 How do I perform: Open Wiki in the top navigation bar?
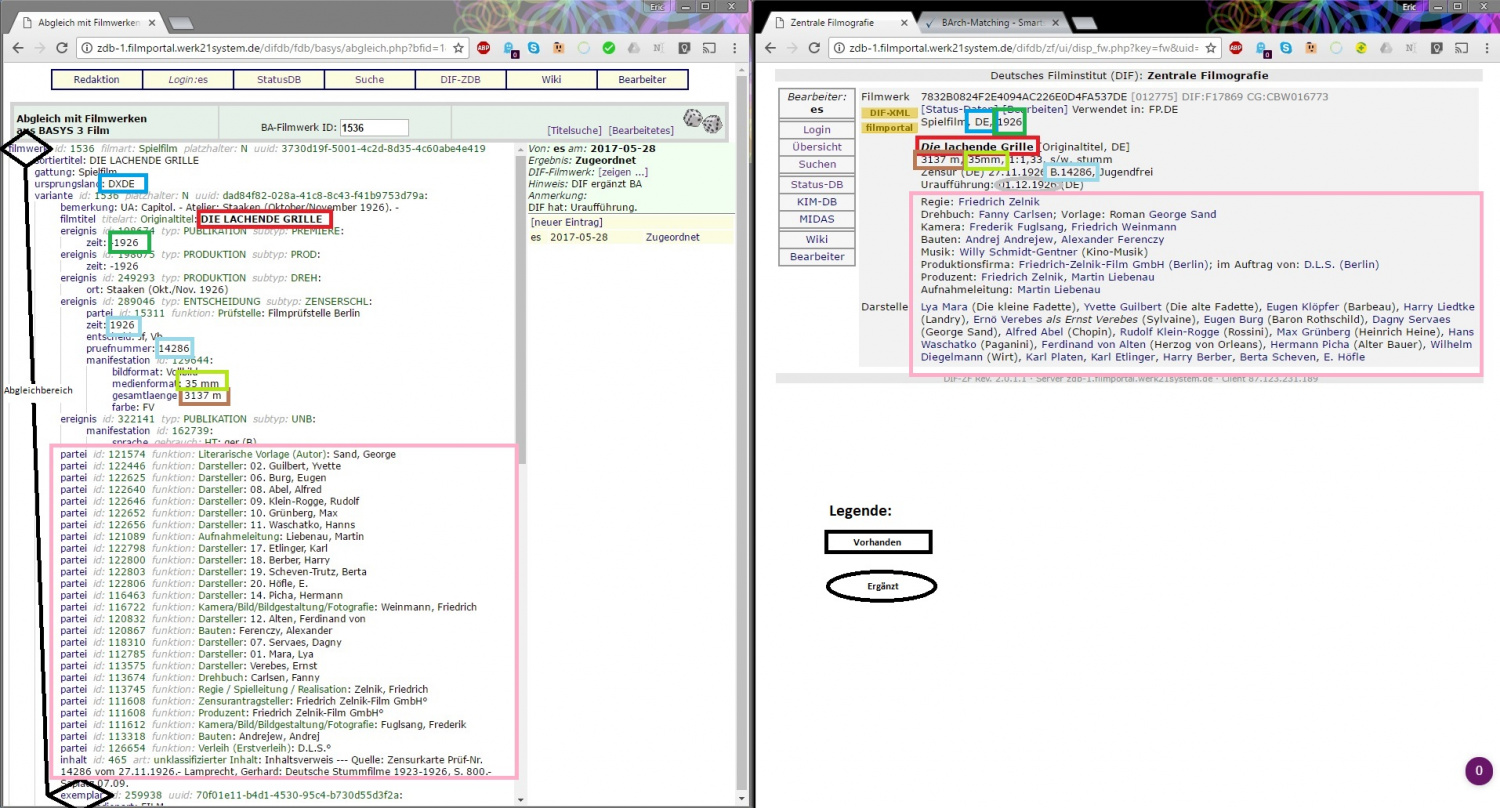(x=551, y=80)
